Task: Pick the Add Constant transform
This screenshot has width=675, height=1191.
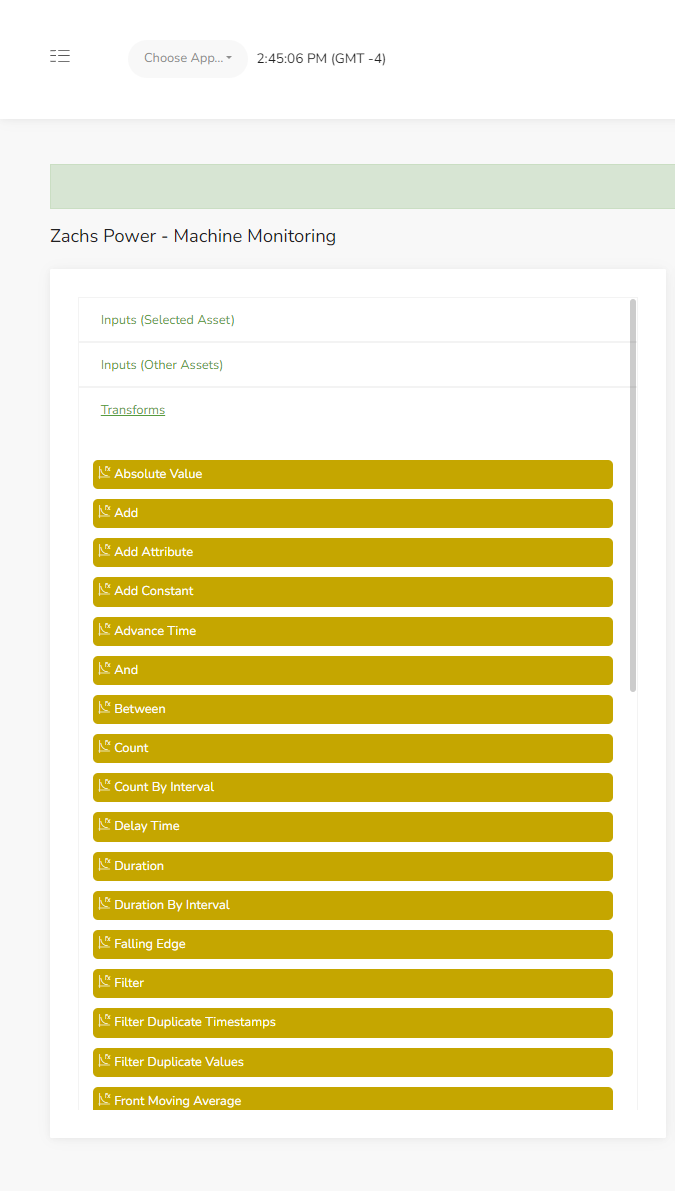Action: 352,592
